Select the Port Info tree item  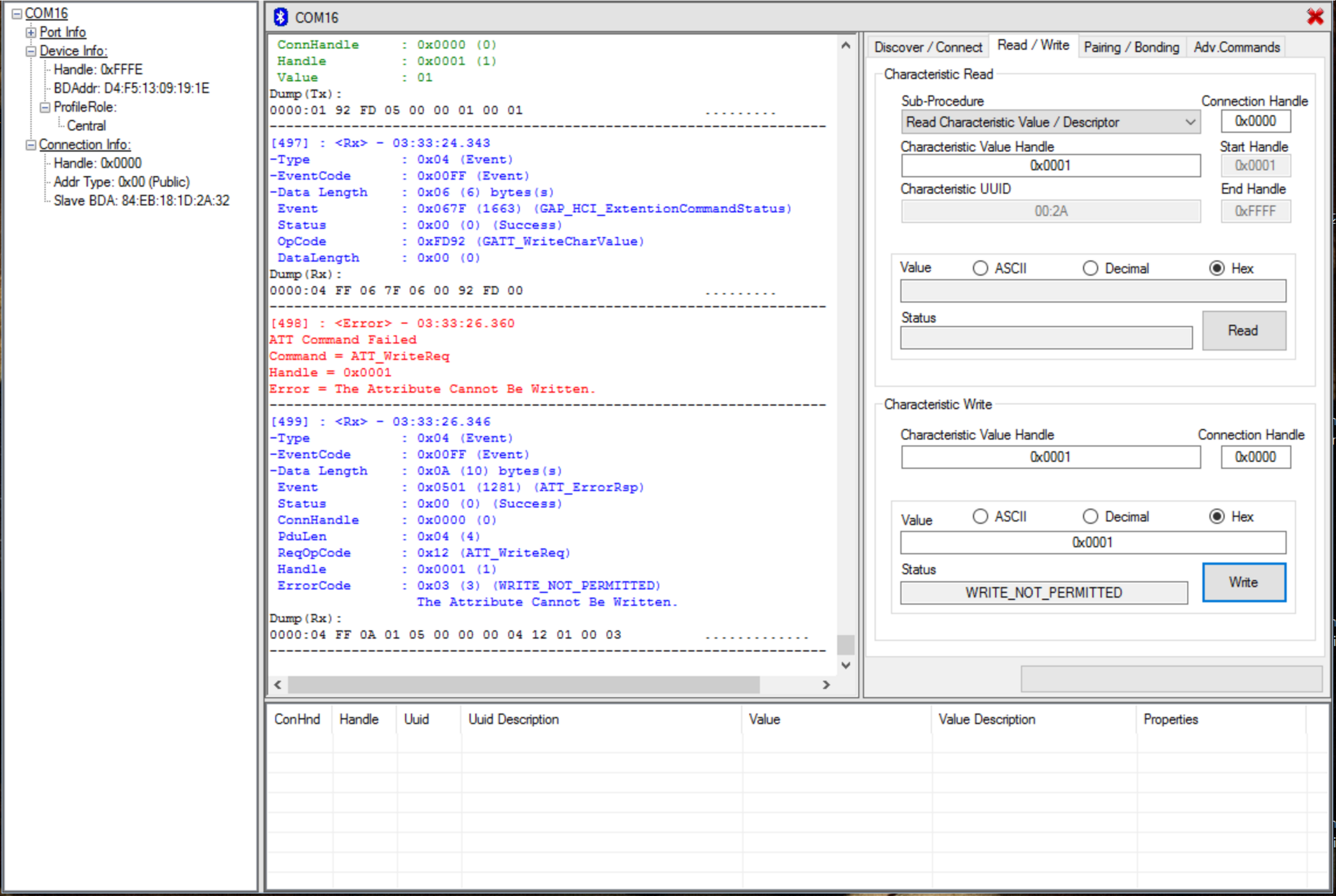coord(63,33)
